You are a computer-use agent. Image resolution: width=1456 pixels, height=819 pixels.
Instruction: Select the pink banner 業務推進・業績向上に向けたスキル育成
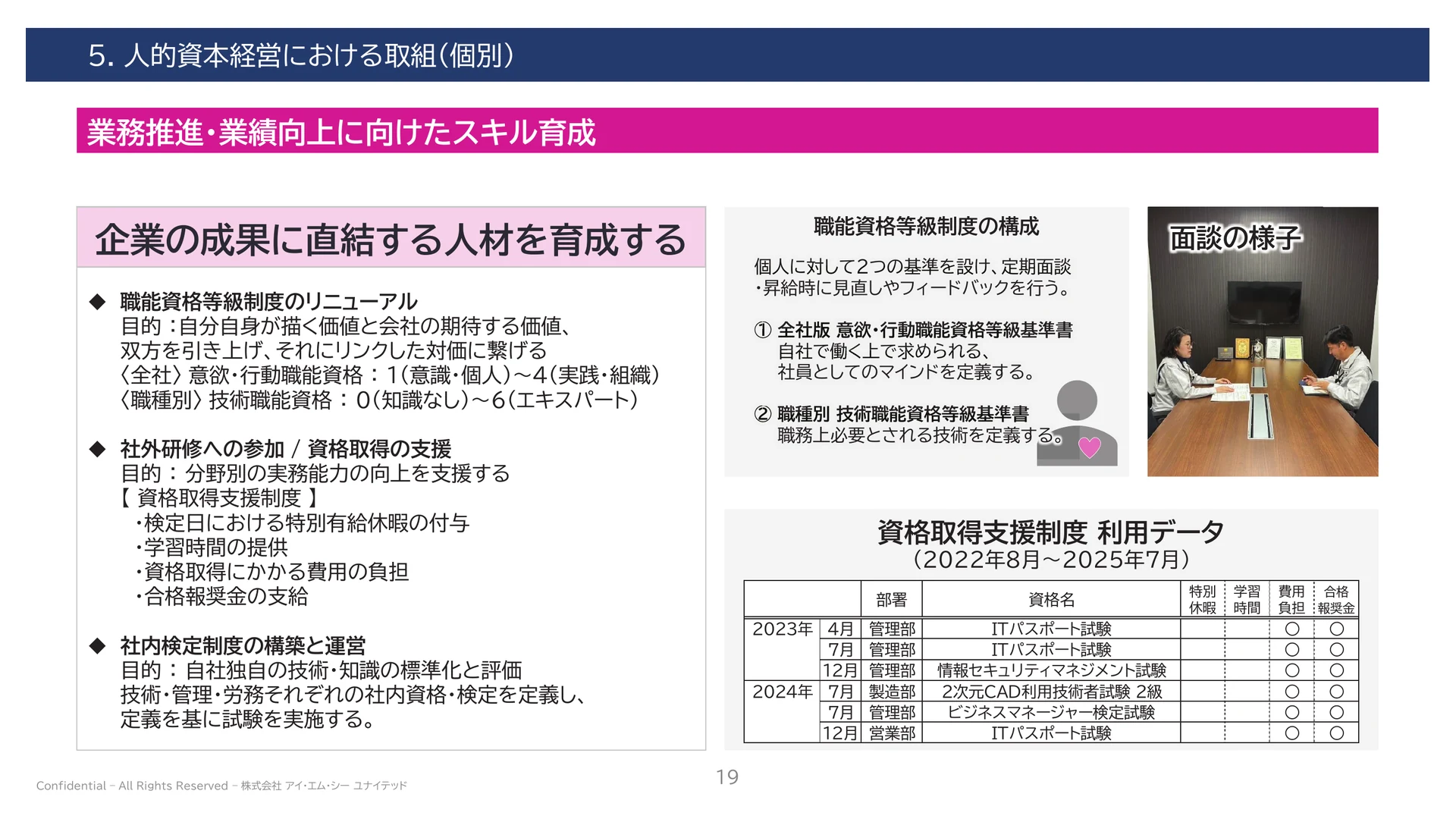[727, 130]
